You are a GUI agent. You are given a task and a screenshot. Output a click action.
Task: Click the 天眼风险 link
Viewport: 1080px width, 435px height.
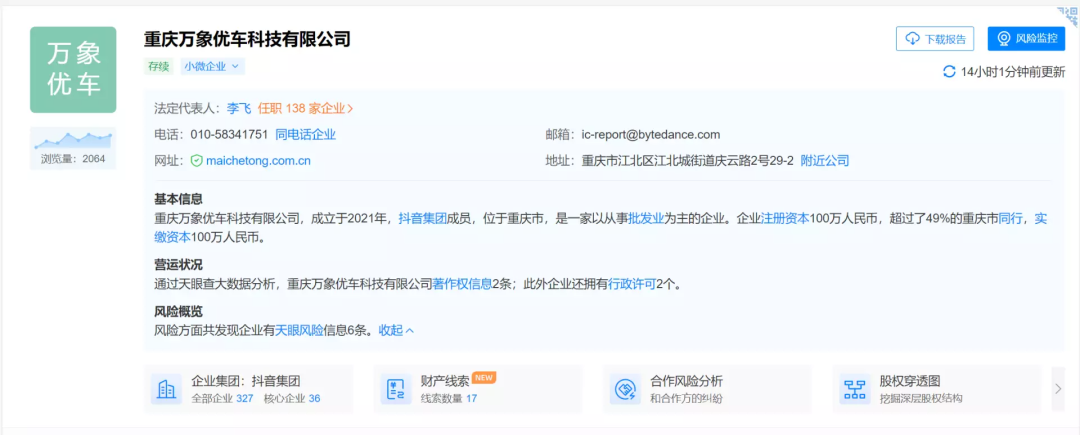pos(299,330)
